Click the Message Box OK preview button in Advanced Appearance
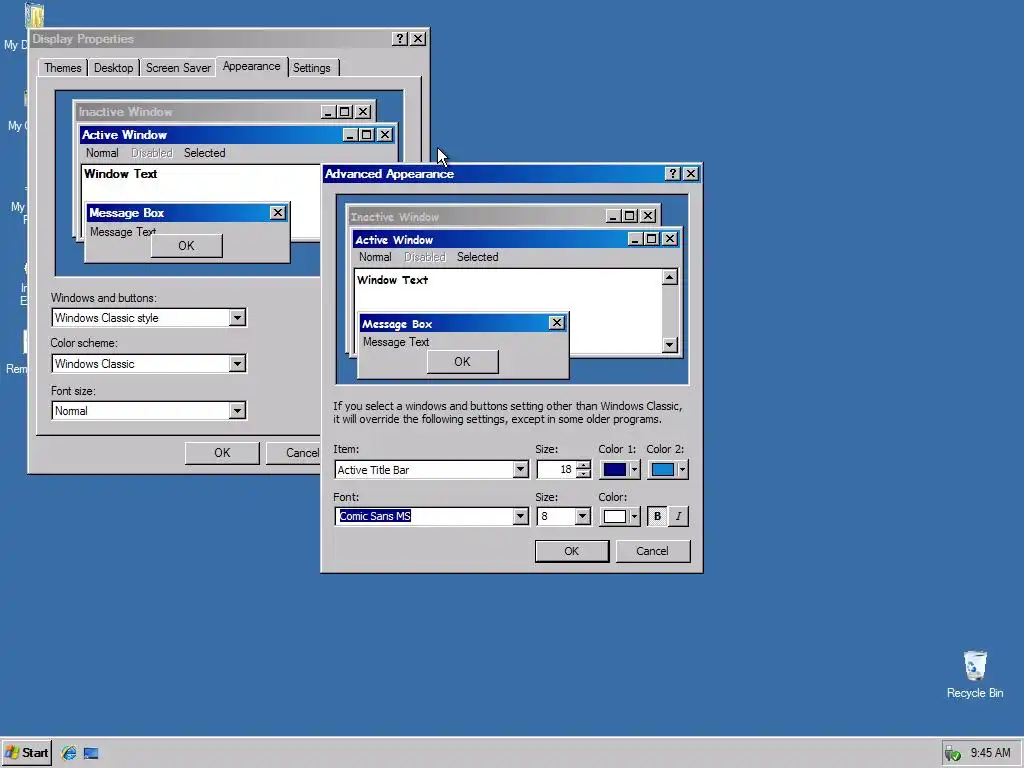Viewport: 1024px width, 768px height. click(x=462, y=362)
